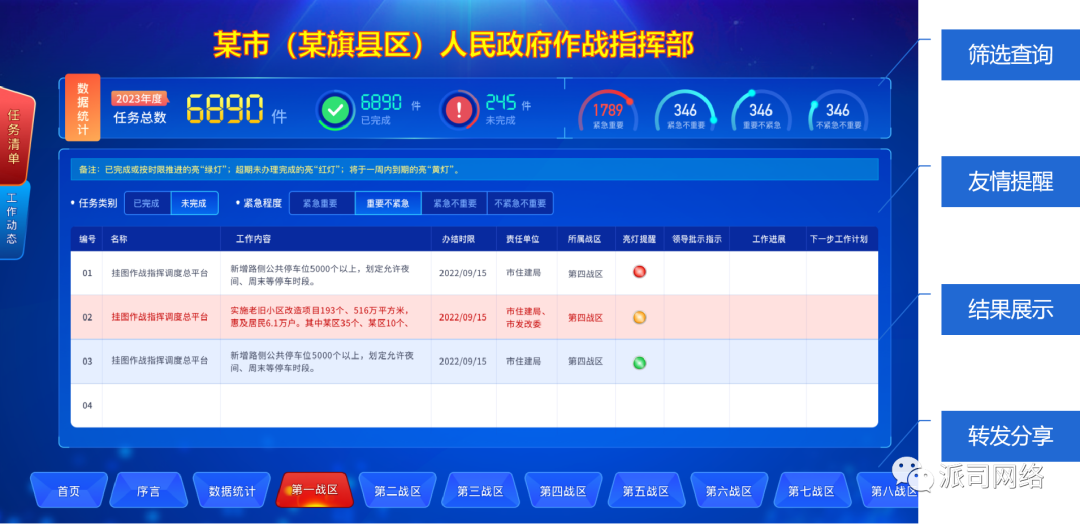This screenshot has width=1080, height=524.
Task: Click the red exclamation uncompleted icon
Action: pyautogui.click(x=459, y=109)
